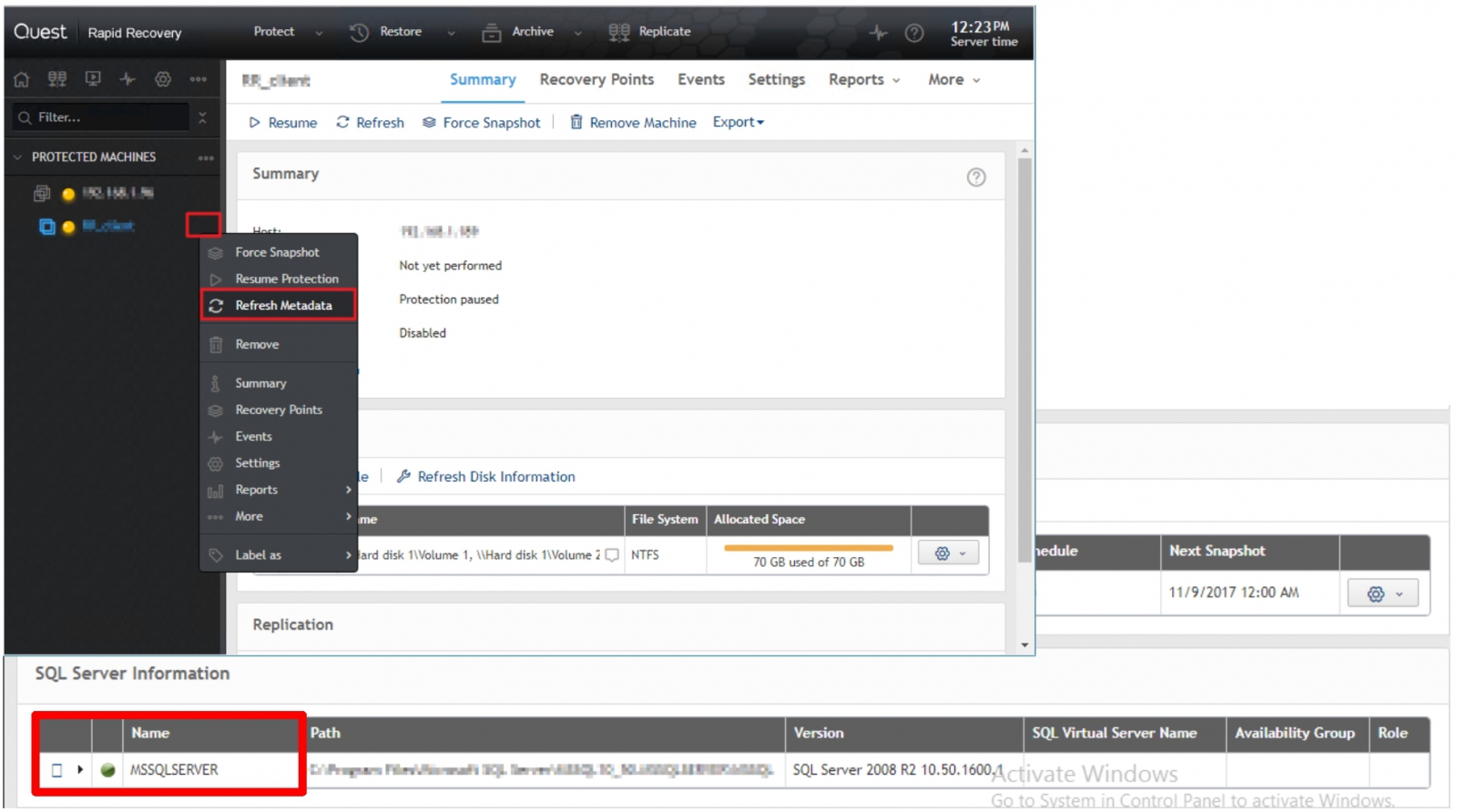The width and height of the screenshot is (1457, 812).
Task: Switch to the Events tab
Action: (x=701, y=80)
